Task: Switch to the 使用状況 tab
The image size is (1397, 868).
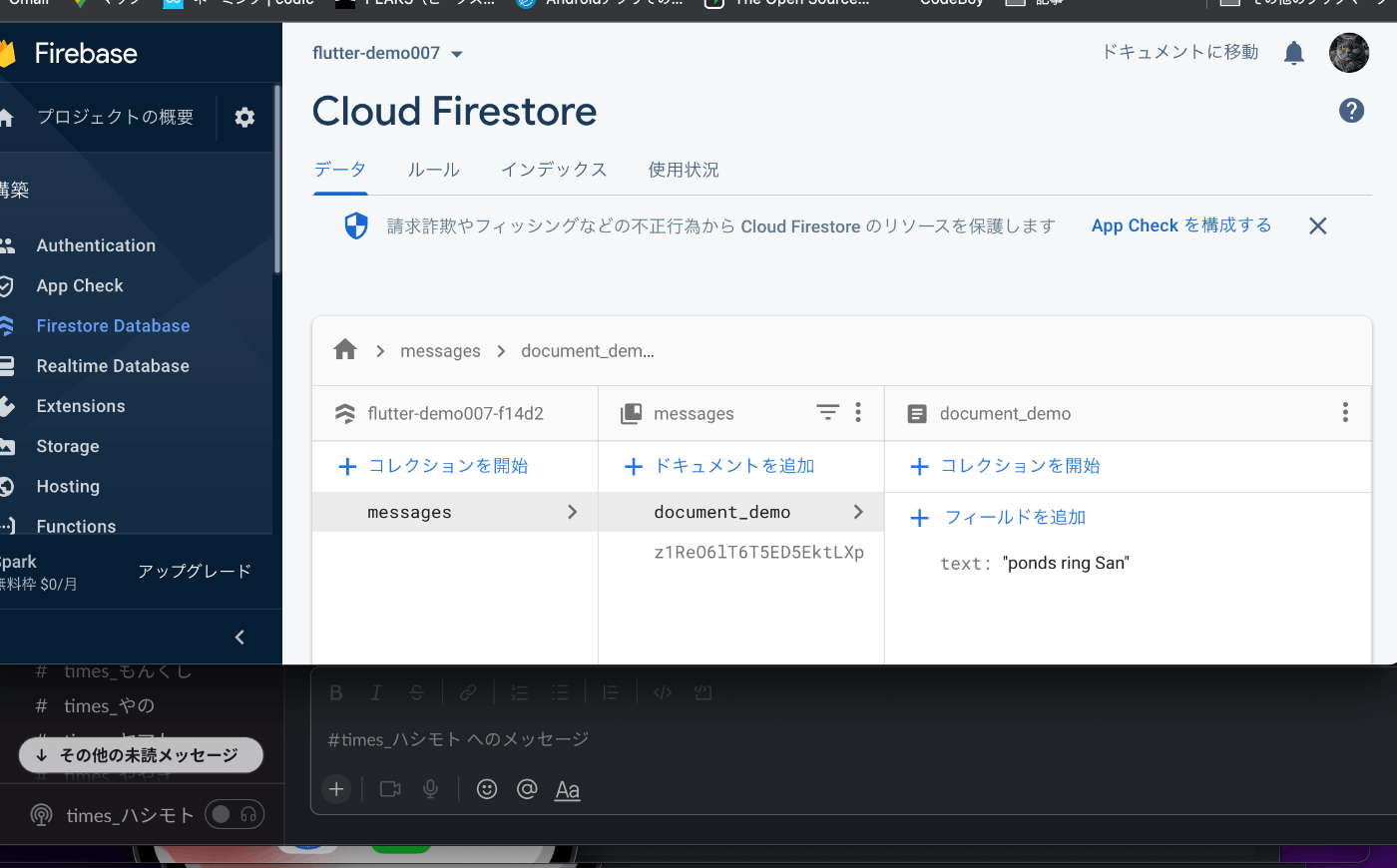Action: coord(684,170)
